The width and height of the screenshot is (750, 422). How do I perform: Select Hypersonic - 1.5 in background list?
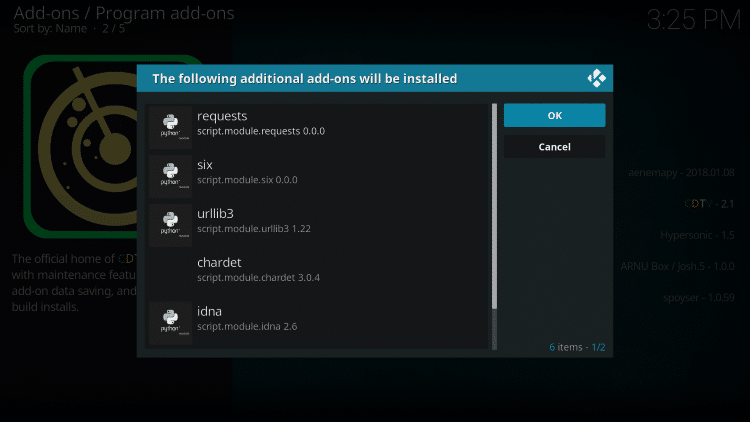pyautogui.click(x=697, y=235)
